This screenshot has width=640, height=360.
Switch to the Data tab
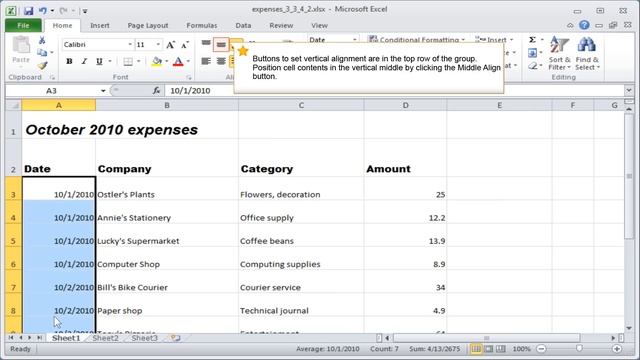coord(243,25)
